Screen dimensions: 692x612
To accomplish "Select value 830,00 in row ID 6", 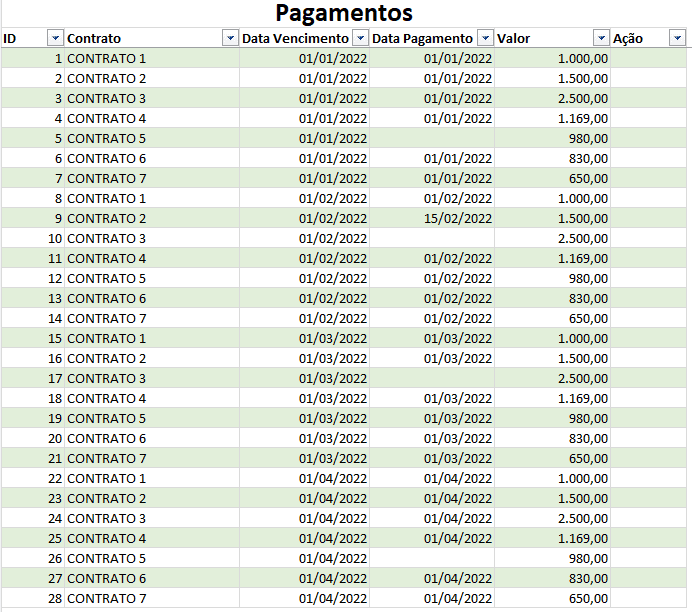I will (x=553, y=158).
